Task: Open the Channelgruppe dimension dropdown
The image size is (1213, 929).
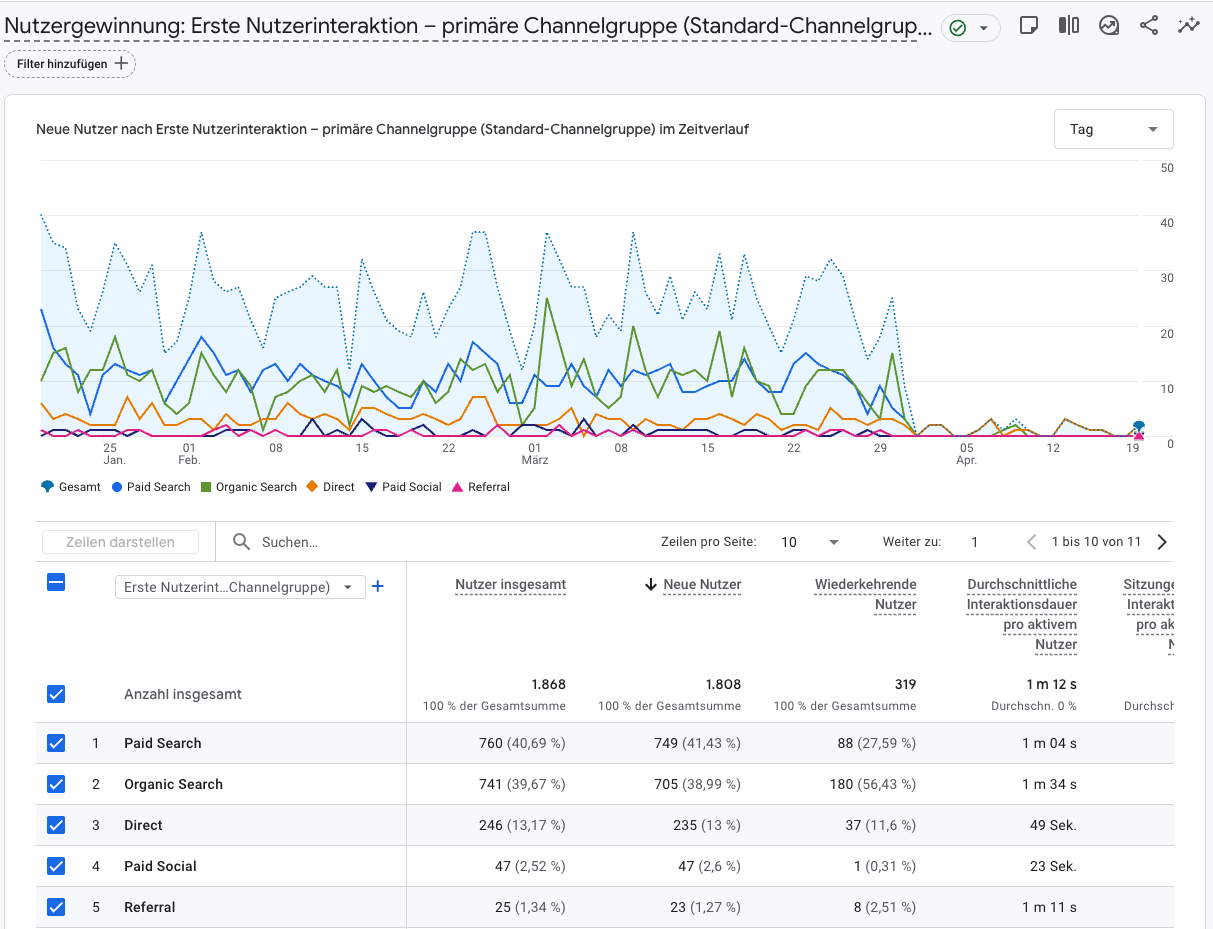Action: click(x=240, y=587)
